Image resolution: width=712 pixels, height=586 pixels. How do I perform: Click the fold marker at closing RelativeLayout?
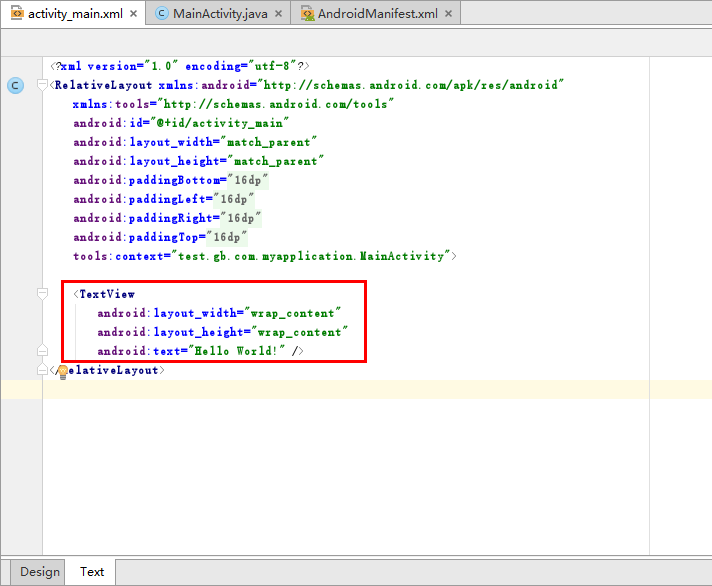click(x=42, y=369)
